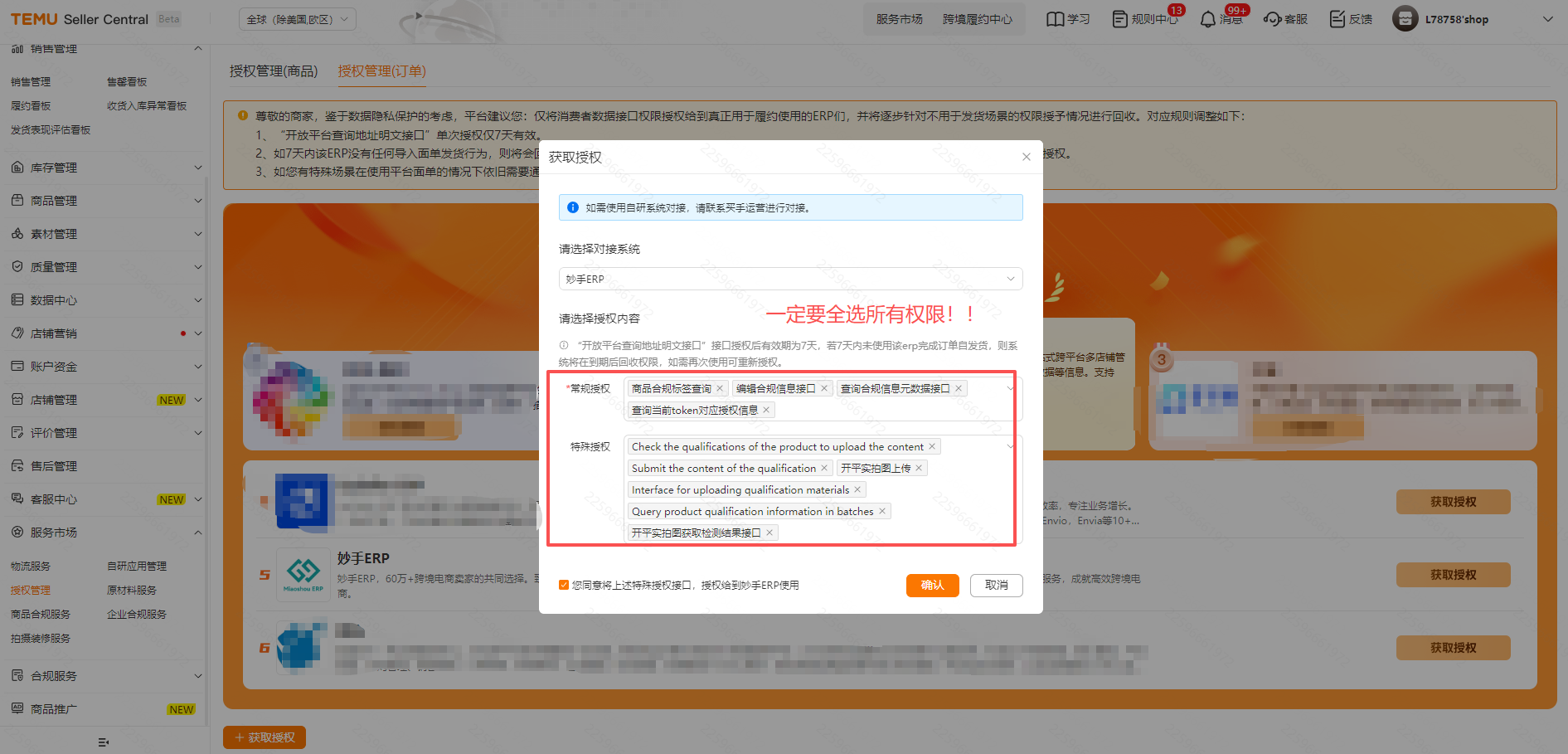This screenshot has height=754, width=1568.
Task: Open 商品推广 in the sidebar
Action: pyautogui.click(x=54, y=709)
